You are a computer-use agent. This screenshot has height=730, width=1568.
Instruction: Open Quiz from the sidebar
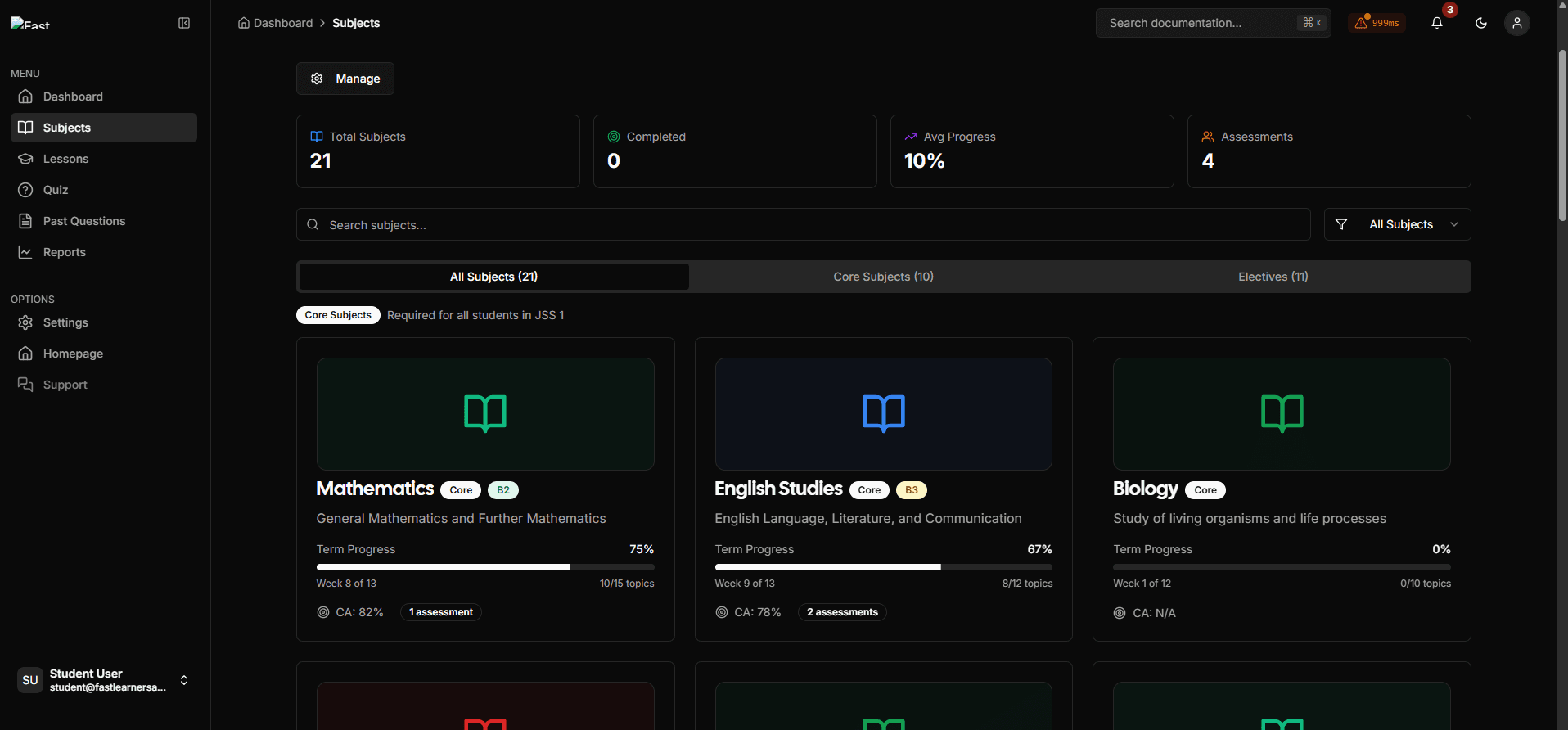(56, 190)
